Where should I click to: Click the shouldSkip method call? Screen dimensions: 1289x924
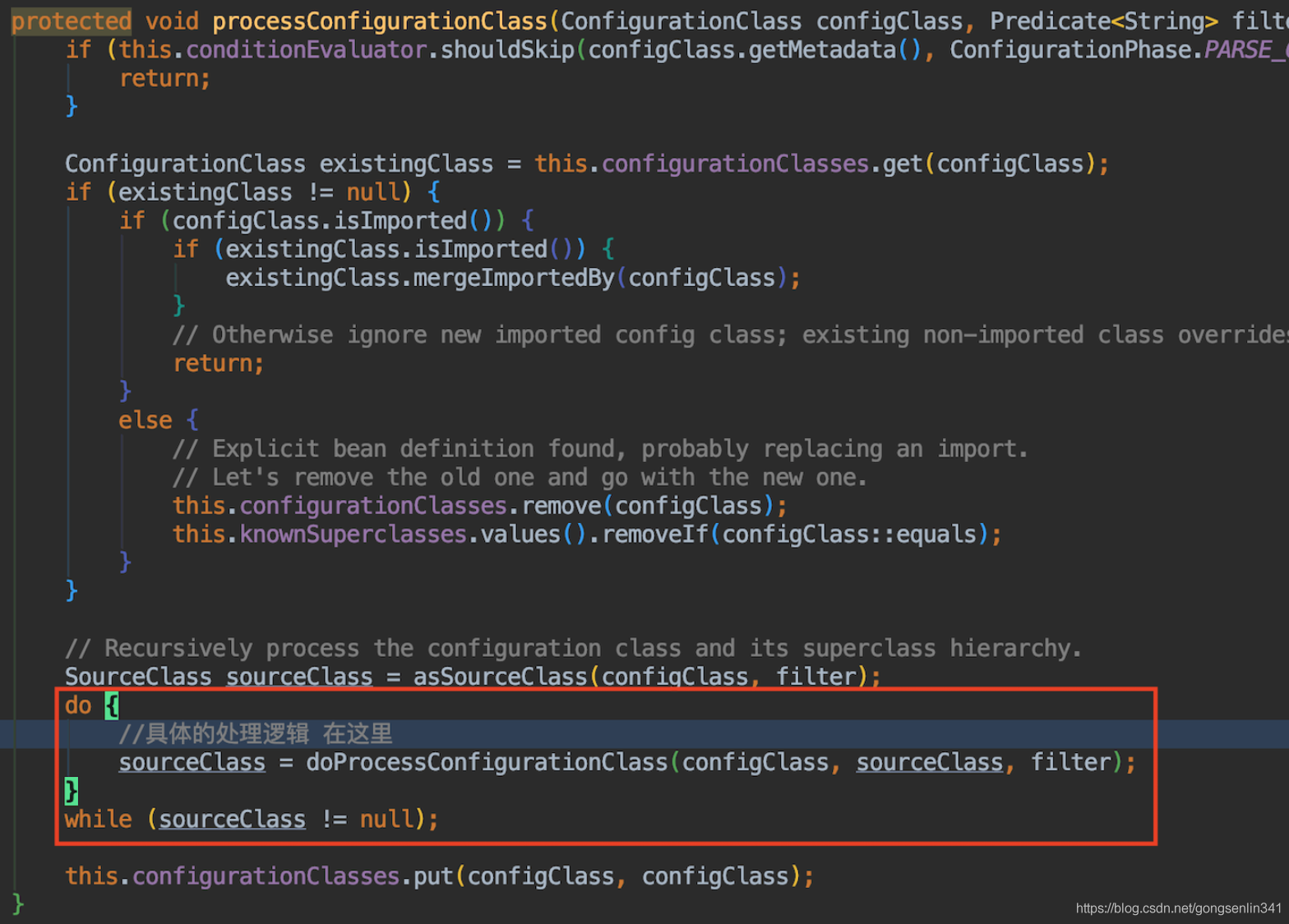click(x=507, y=49)
